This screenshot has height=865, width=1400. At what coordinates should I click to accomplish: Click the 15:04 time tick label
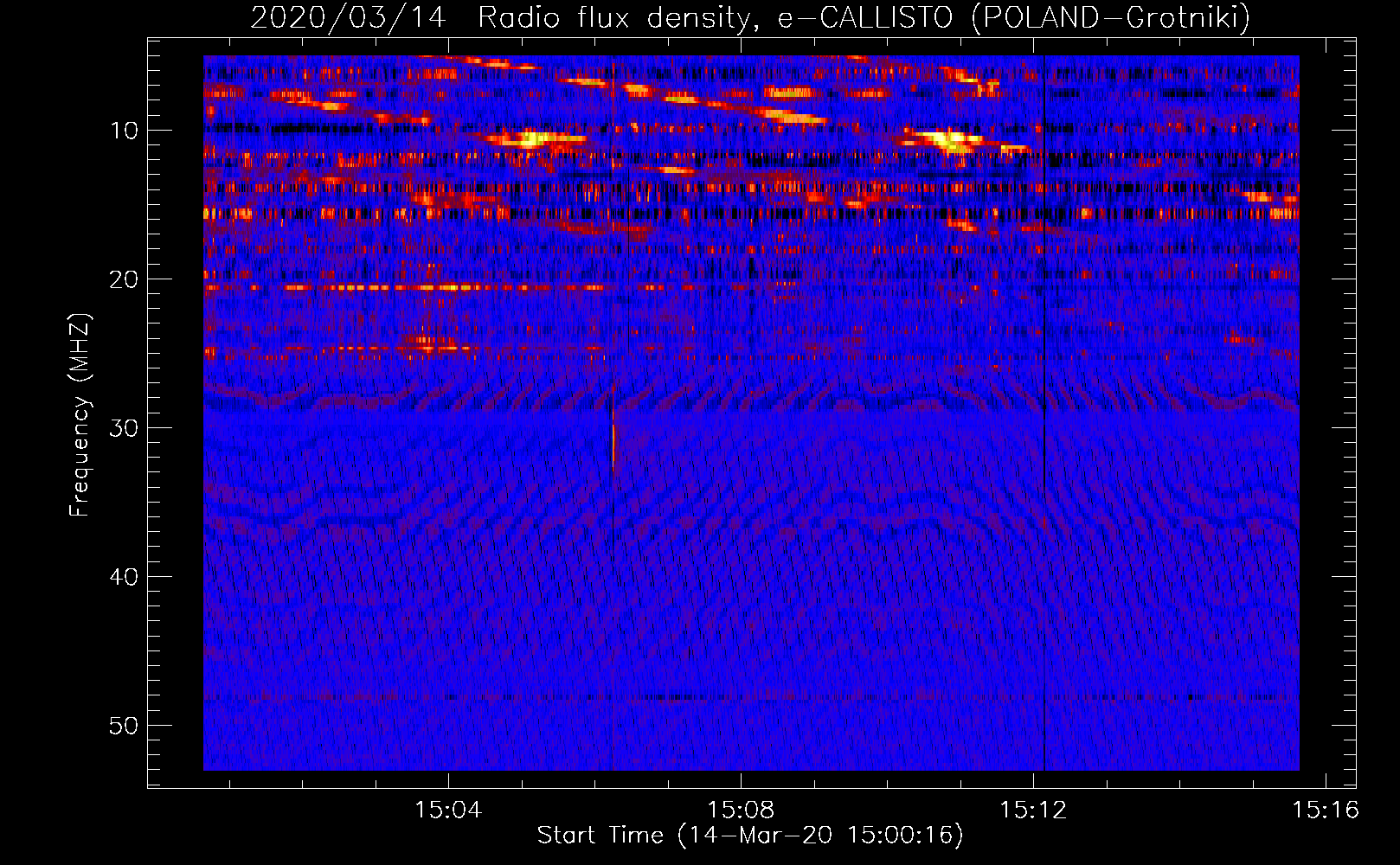pos(448,811)
